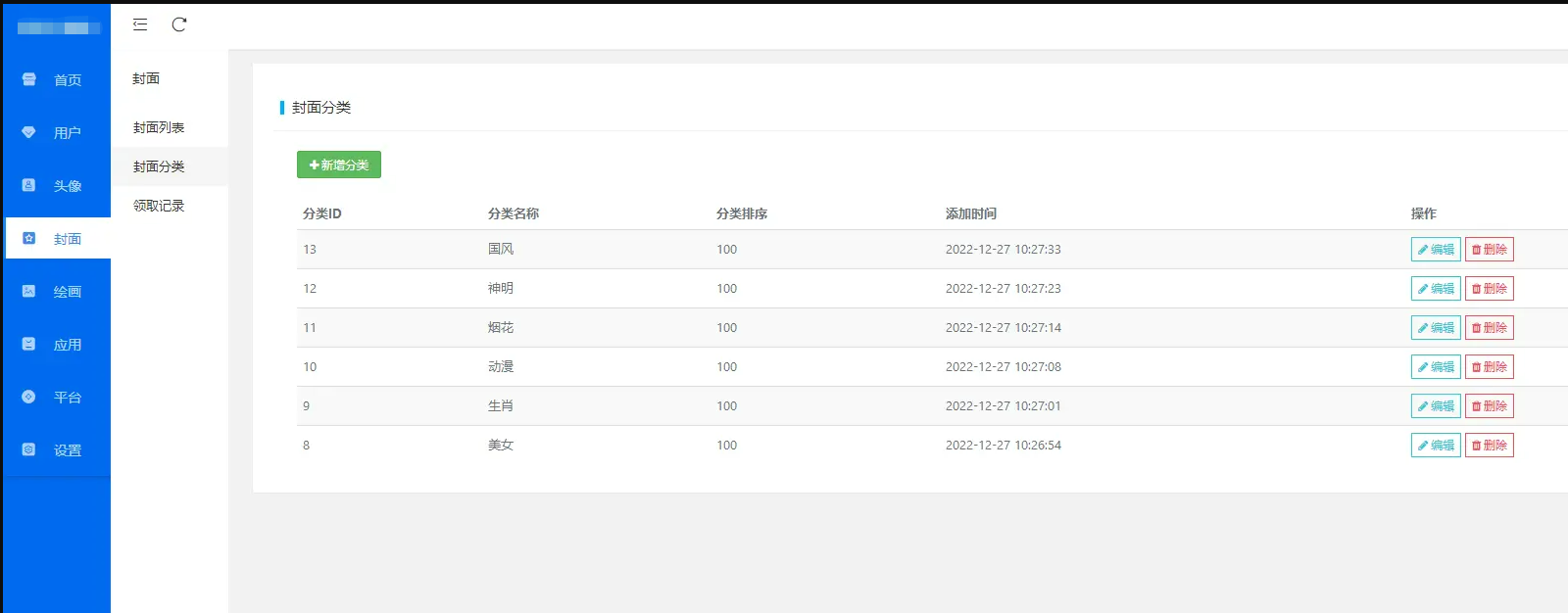Click the ID cell 8
1568x613 pixels.
[306, 445]
